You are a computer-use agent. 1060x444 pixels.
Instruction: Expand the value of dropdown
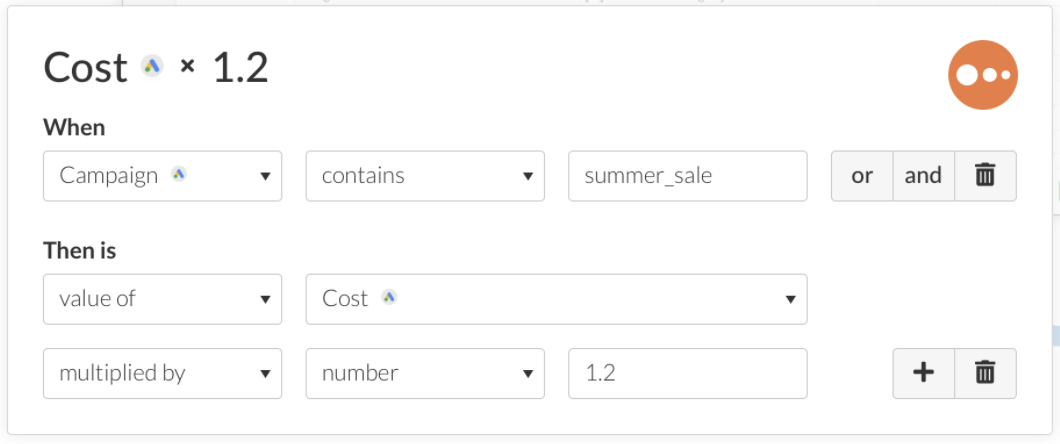(x=162, y=299)
